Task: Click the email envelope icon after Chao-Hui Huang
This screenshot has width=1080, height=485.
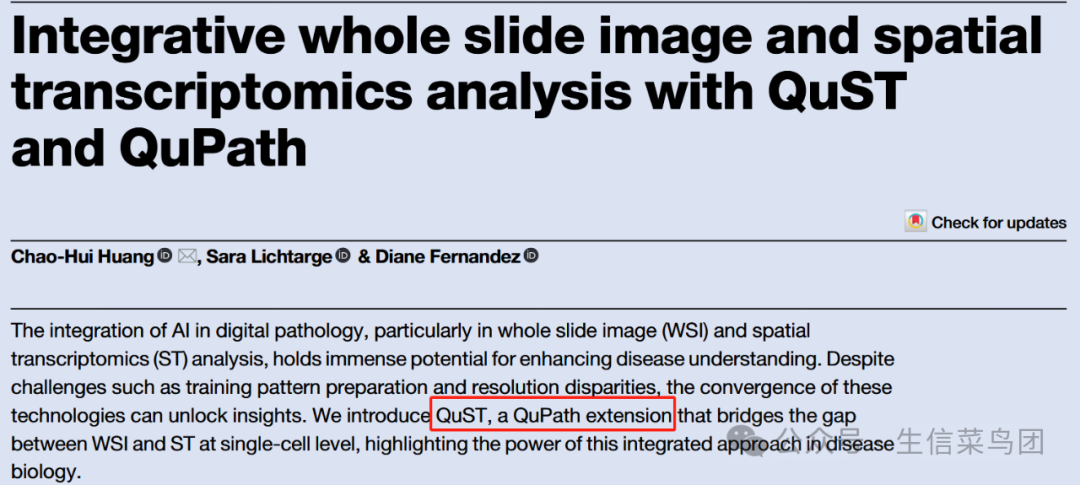Action: (186, 257)
